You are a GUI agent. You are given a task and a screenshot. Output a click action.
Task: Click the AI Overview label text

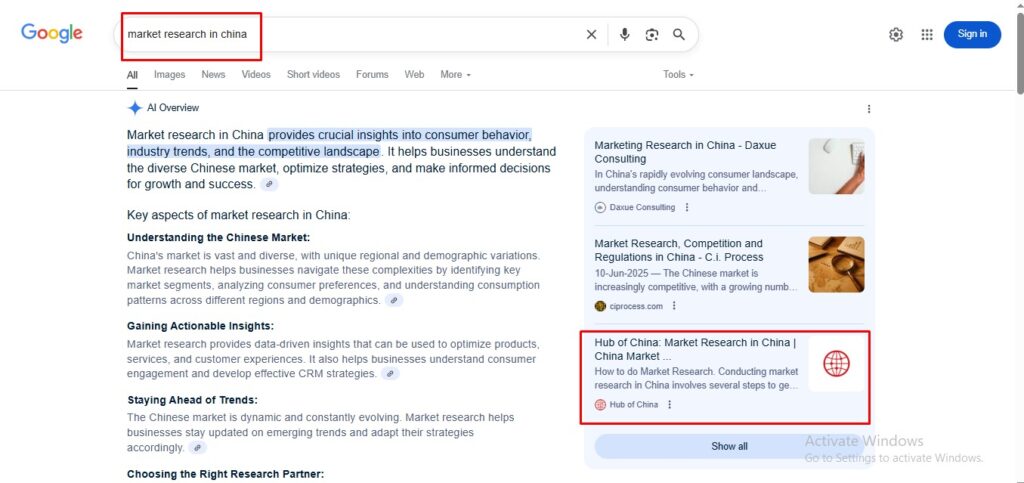click(173, 108)
